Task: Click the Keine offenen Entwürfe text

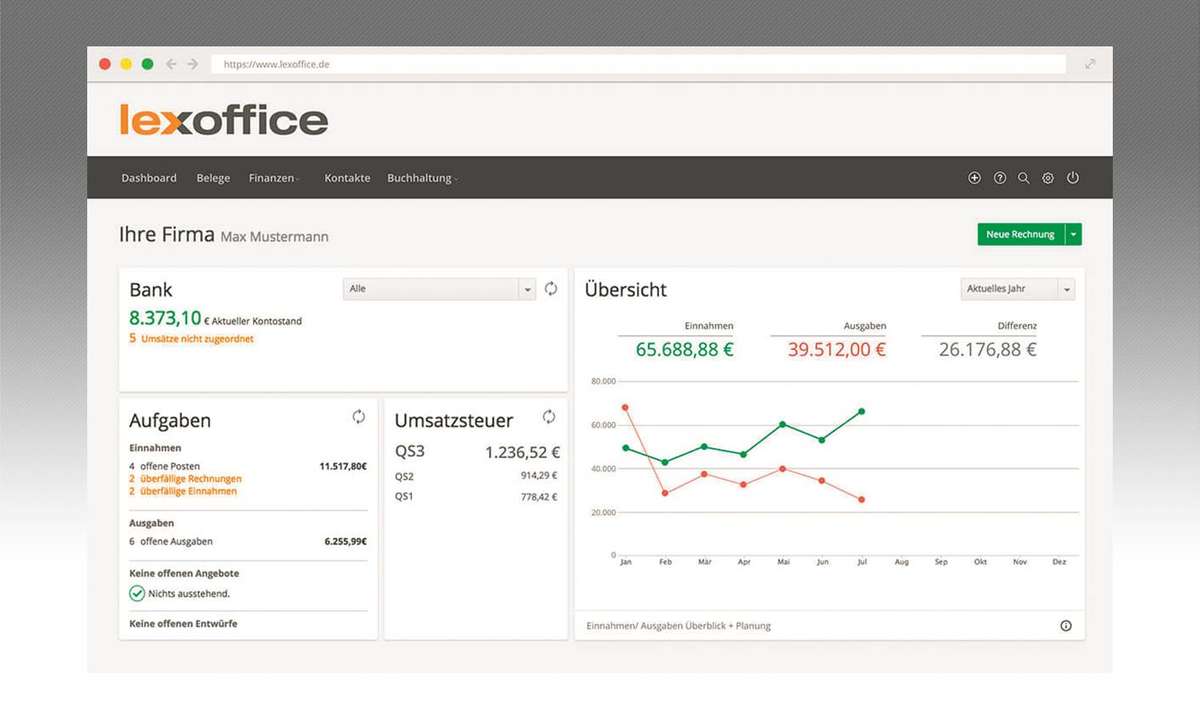Action: pyautogui.click(x=183, y=623)
